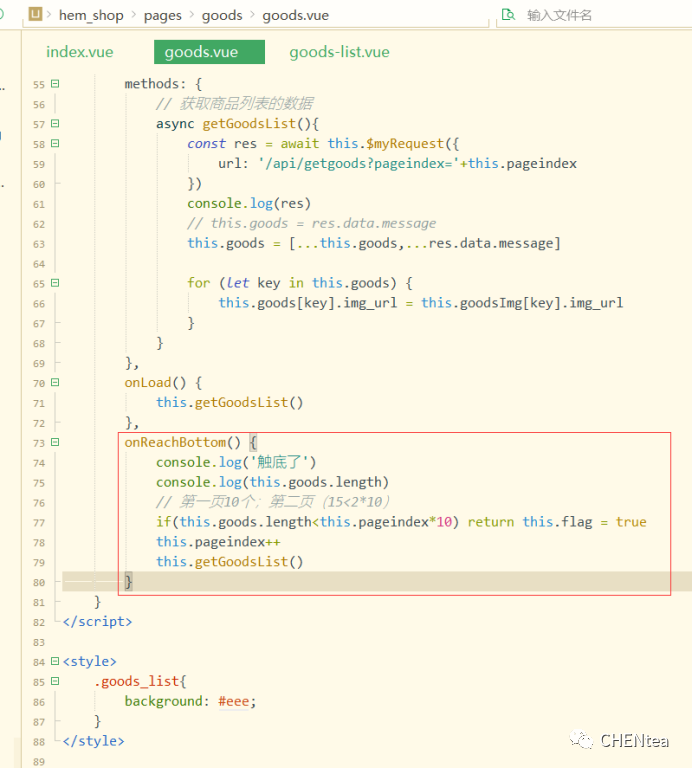This screenshot has height=769, width=692.
Task: Switch to the index.vue tab
Action: point(80,52)
